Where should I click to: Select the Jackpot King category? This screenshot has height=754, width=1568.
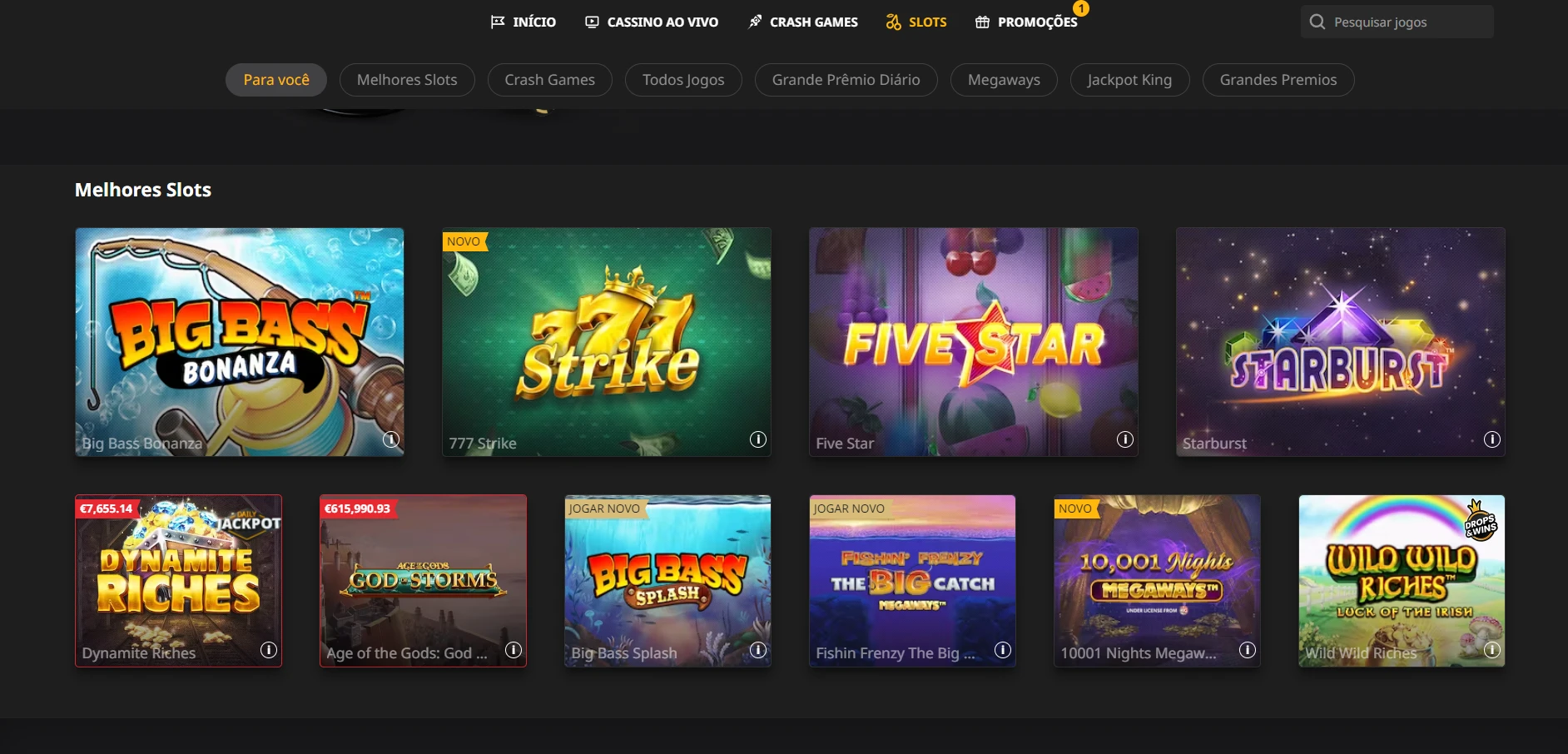(x=1129, y=80)
